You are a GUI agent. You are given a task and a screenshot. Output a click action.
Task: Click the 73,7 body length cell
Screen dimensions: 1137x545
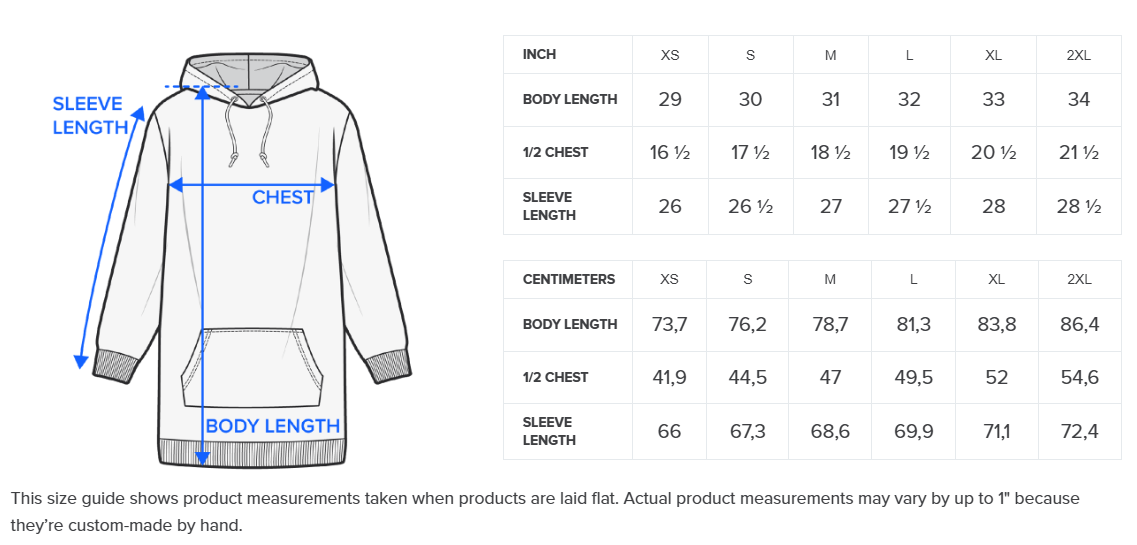(669, 324)
